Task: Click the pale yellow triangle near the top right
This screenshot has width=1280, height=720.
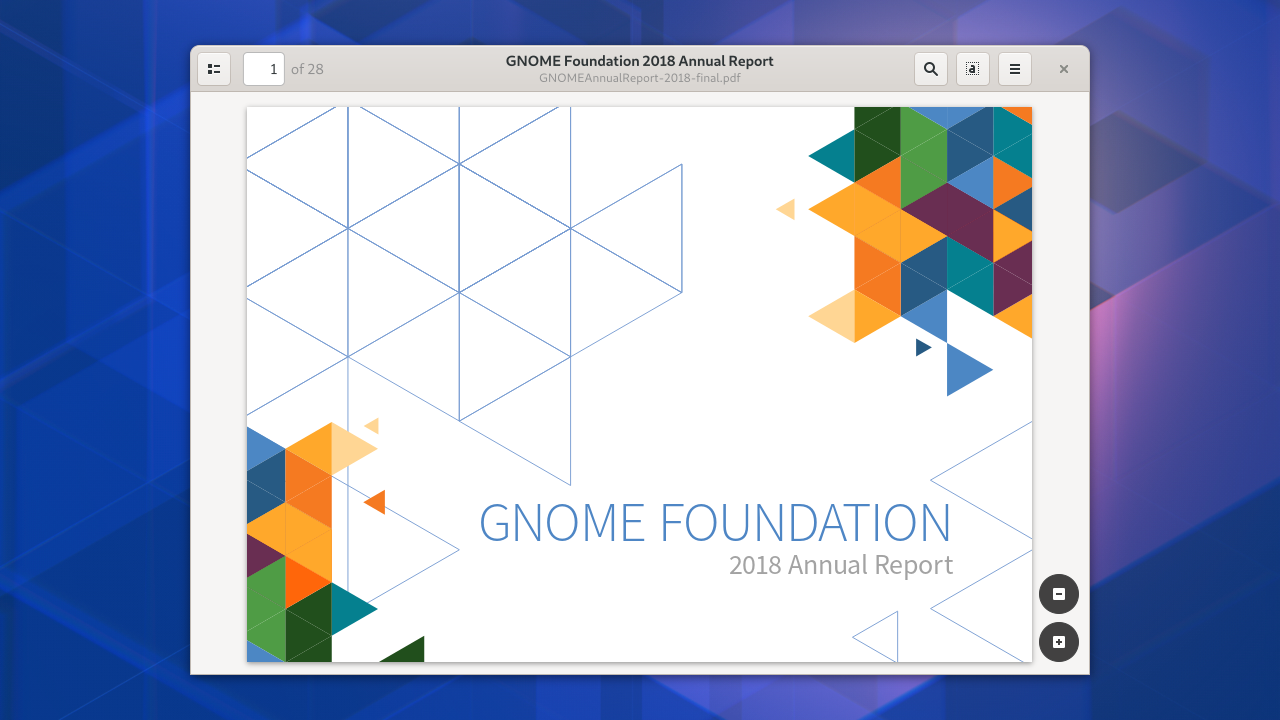Action: 788,209
